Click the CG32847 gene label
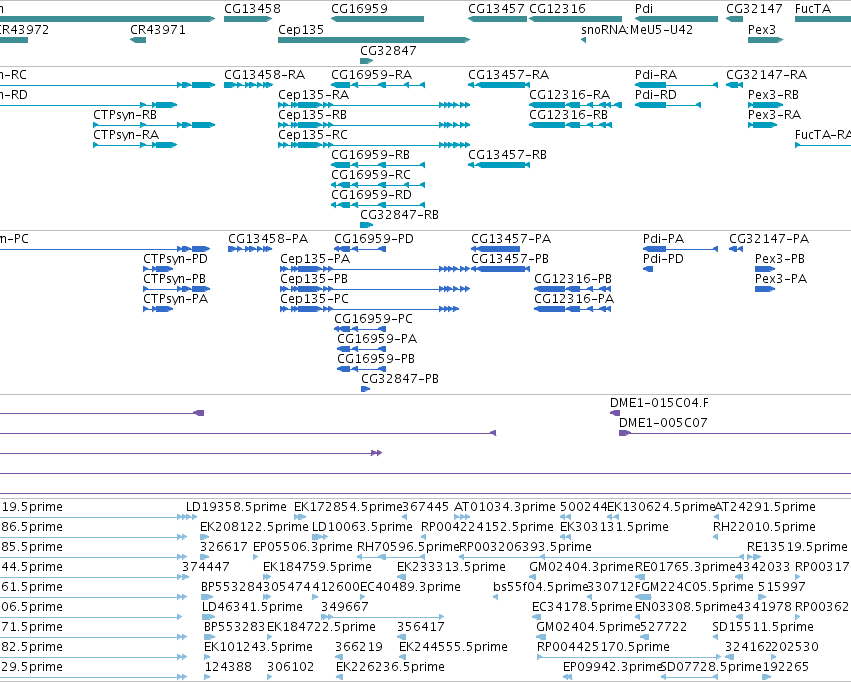Viewport: 851px width, 682px height. (388, 50)
